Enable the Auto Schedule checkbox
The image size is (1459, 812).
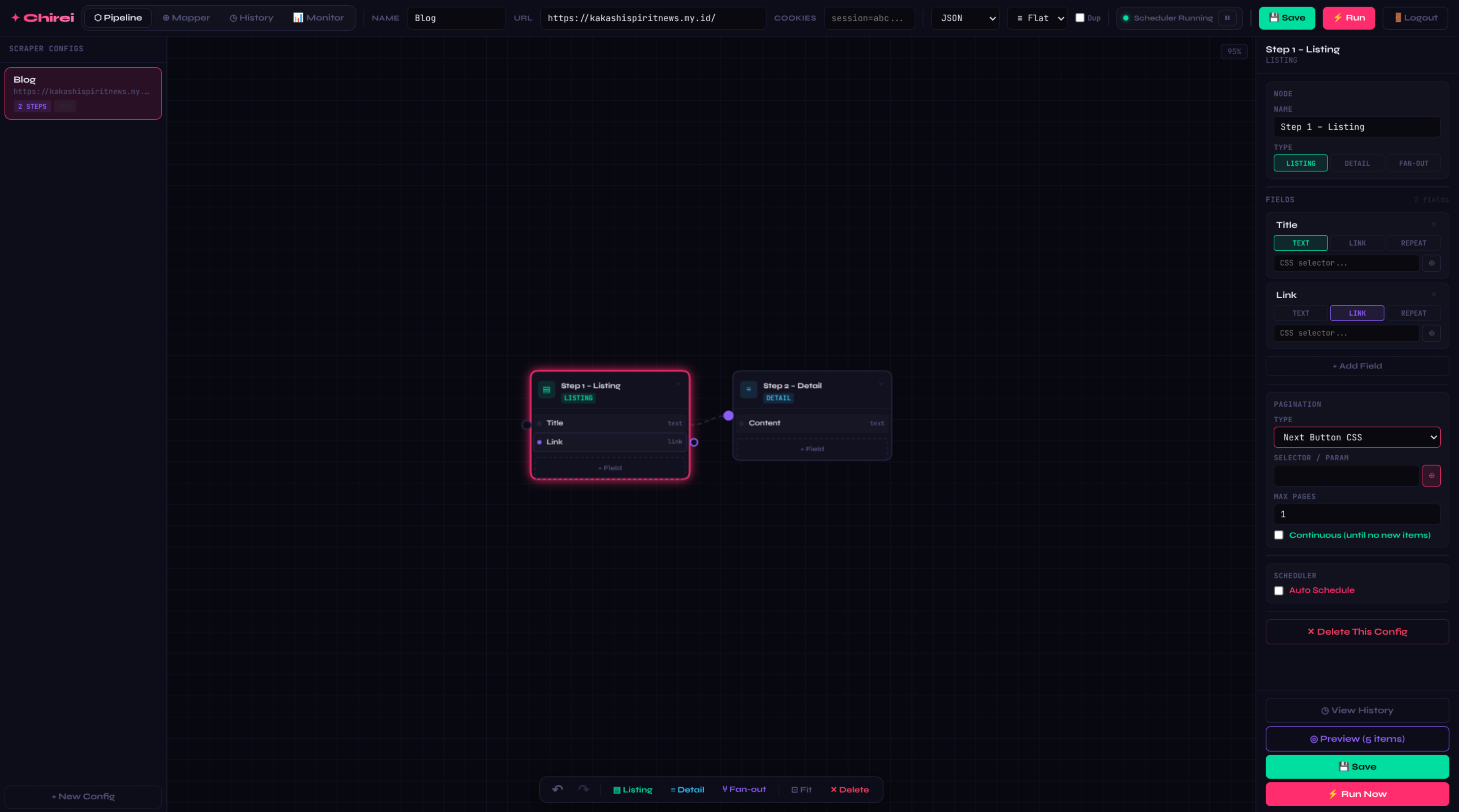pyautogui.click(x=1279, y=591)
